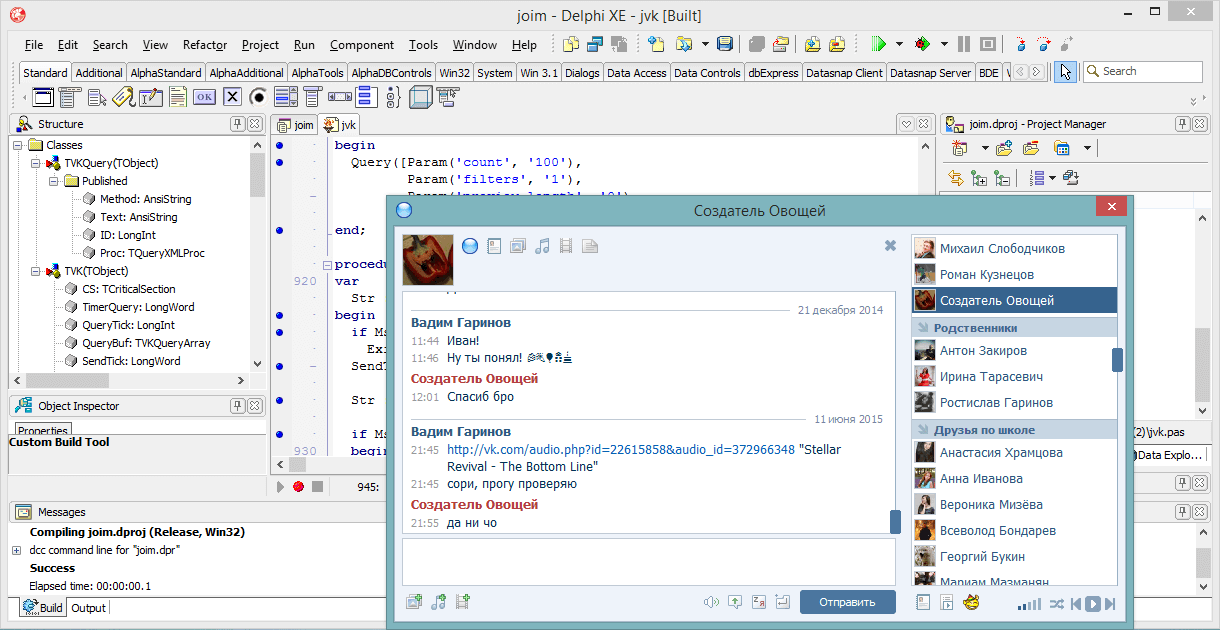
Task: Pin the Object Inspector panel with the pushpin
Action: 237,406
